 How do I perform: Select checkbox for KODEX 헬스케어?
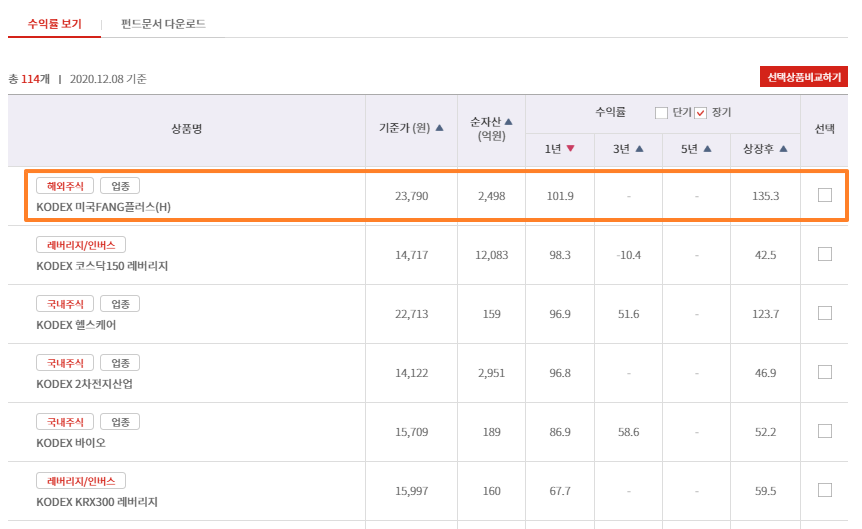point(825,313)
